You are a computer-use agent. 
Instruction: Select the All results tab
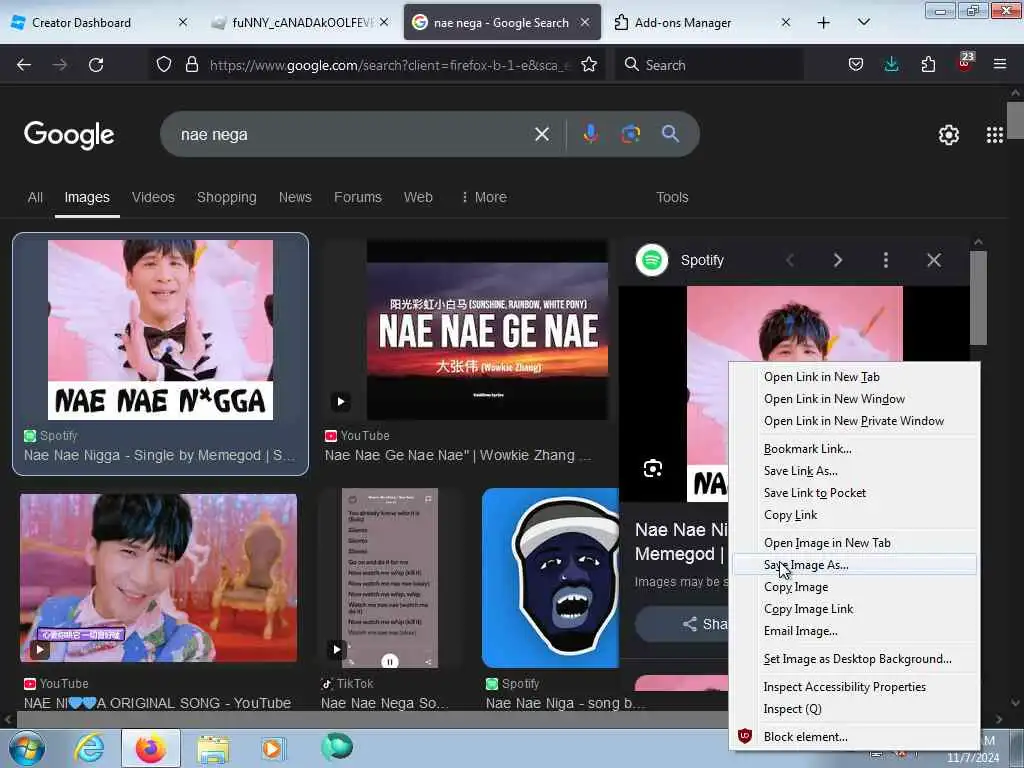35,197
